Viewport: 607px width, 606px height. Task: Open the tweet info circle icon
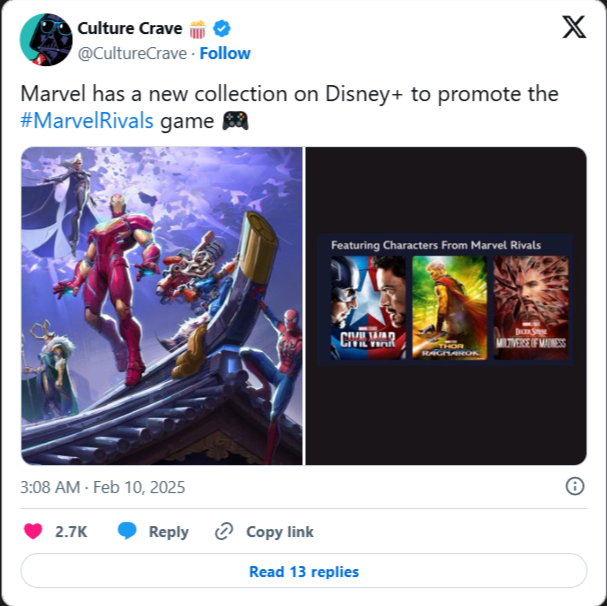(x=574, y=486)
